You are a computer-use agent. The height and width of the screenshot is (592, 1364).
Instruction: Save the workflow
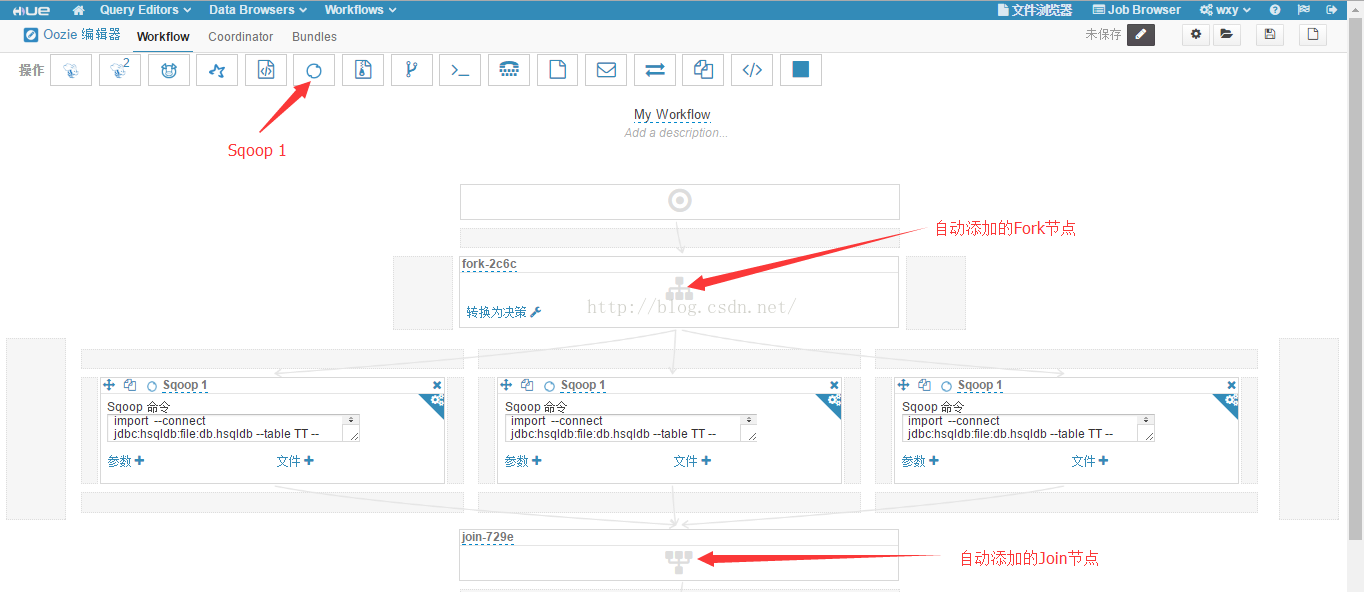(1270, 35)
